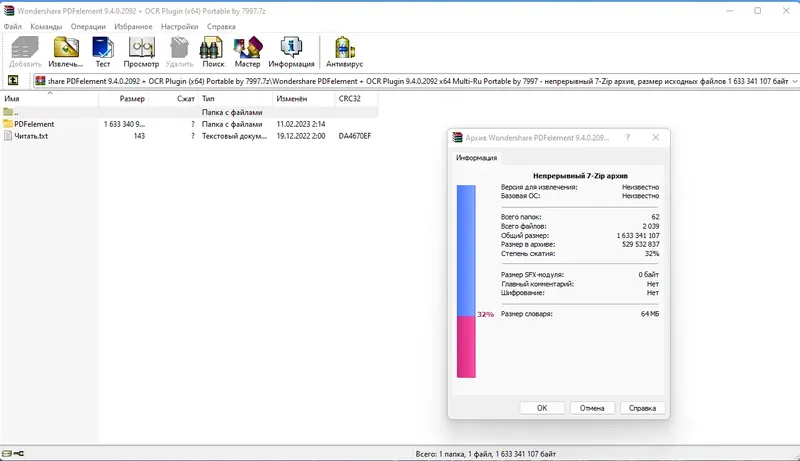Sort by the Изменён column header
800x461 pixels.
(x=304, y=98)
